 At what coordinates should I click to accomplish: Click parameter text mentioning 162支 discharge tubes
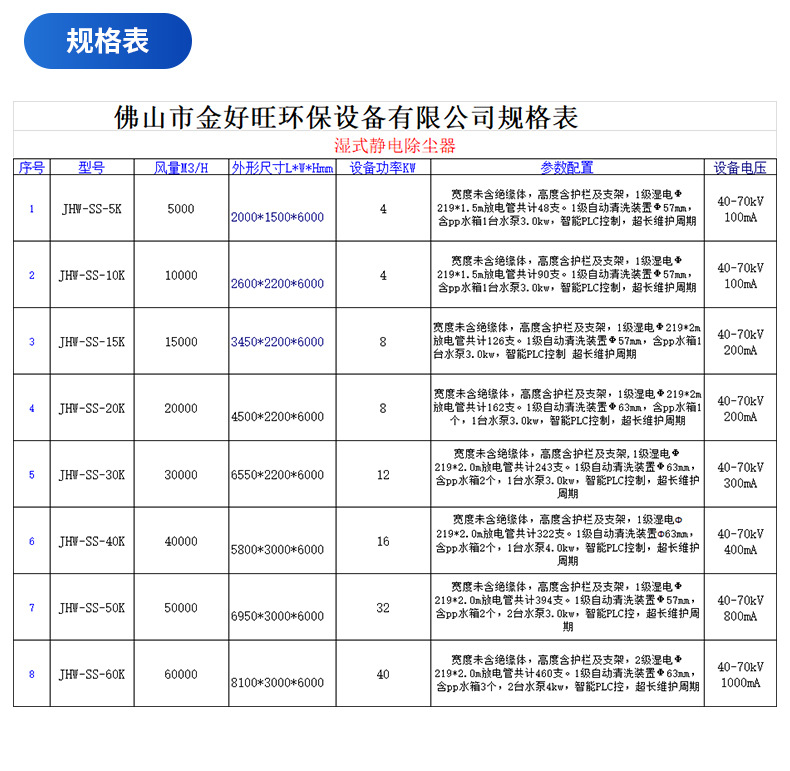(567, 407)
